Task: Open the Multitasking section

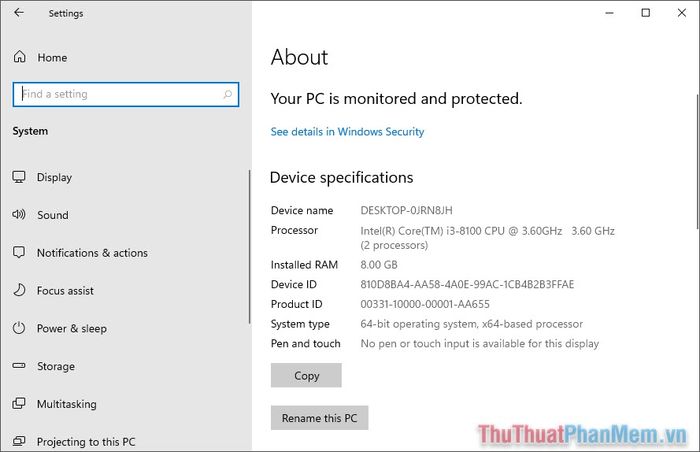Action: click(x=67, y=404)
